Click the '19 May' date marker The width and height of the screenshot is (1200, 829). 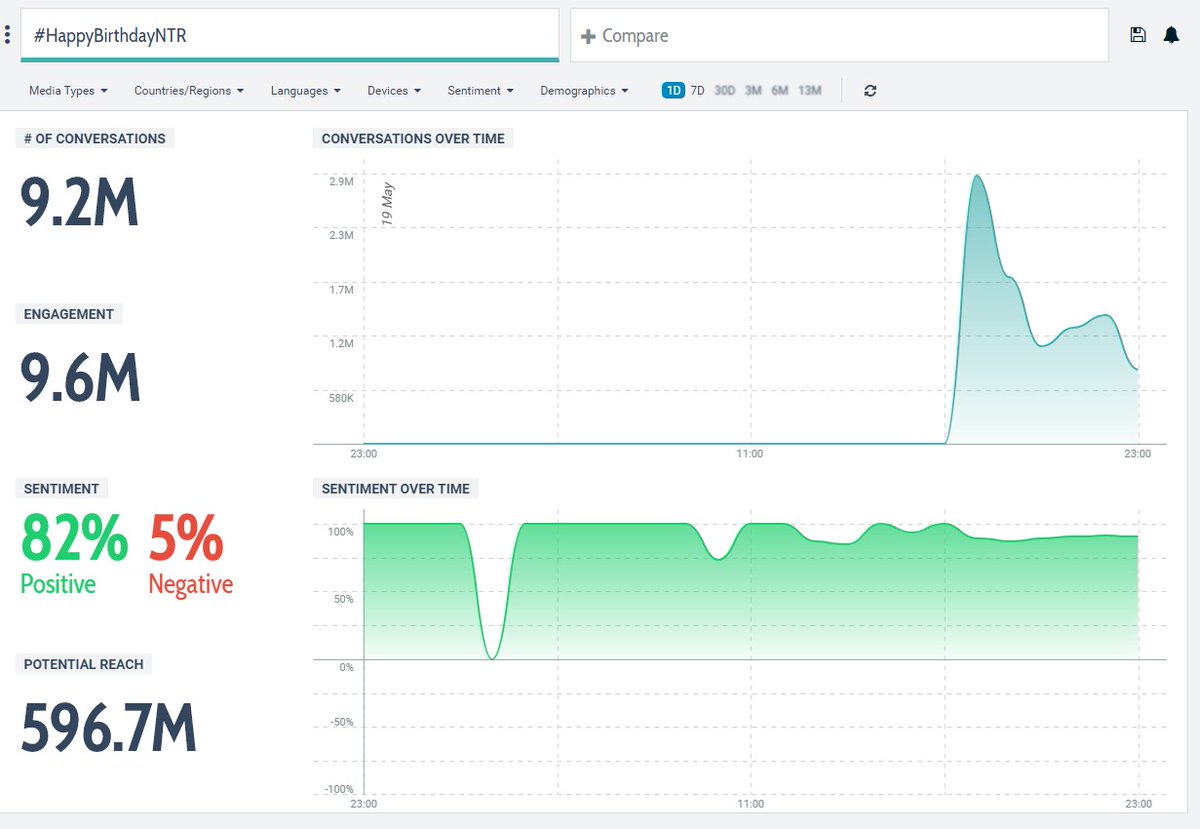[388, 202]
